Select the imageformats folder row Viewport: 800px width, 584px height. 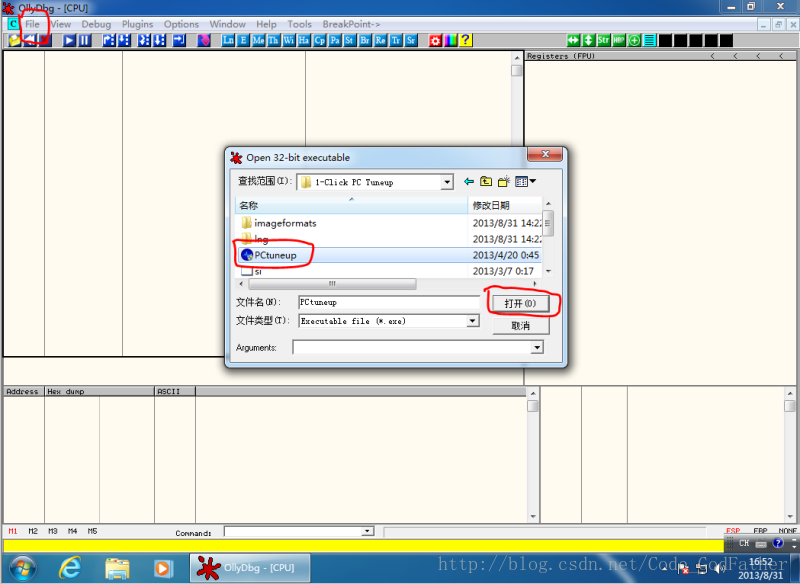388,223
